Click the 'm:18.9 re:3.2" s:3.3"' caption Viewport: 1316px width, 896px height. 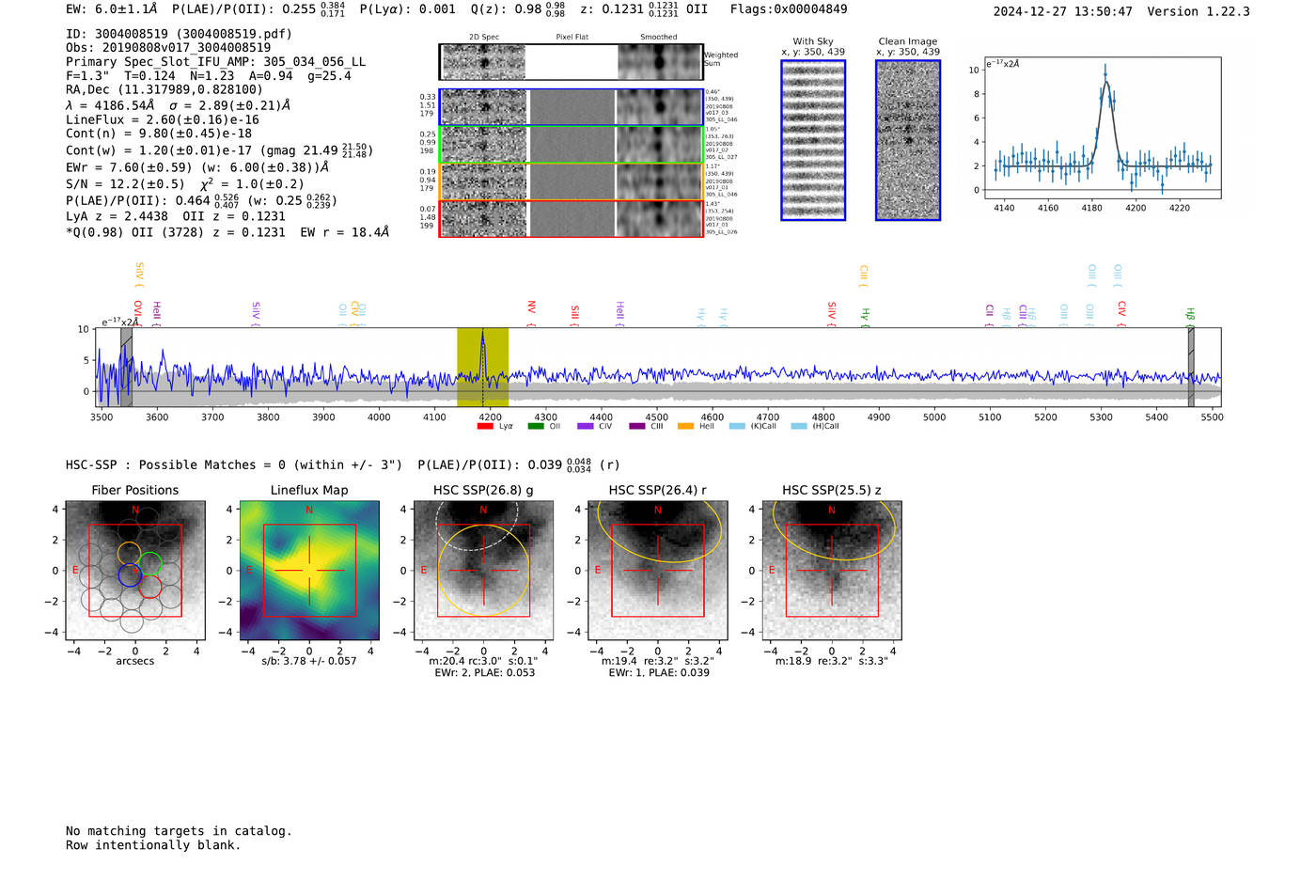pos(832,661)
